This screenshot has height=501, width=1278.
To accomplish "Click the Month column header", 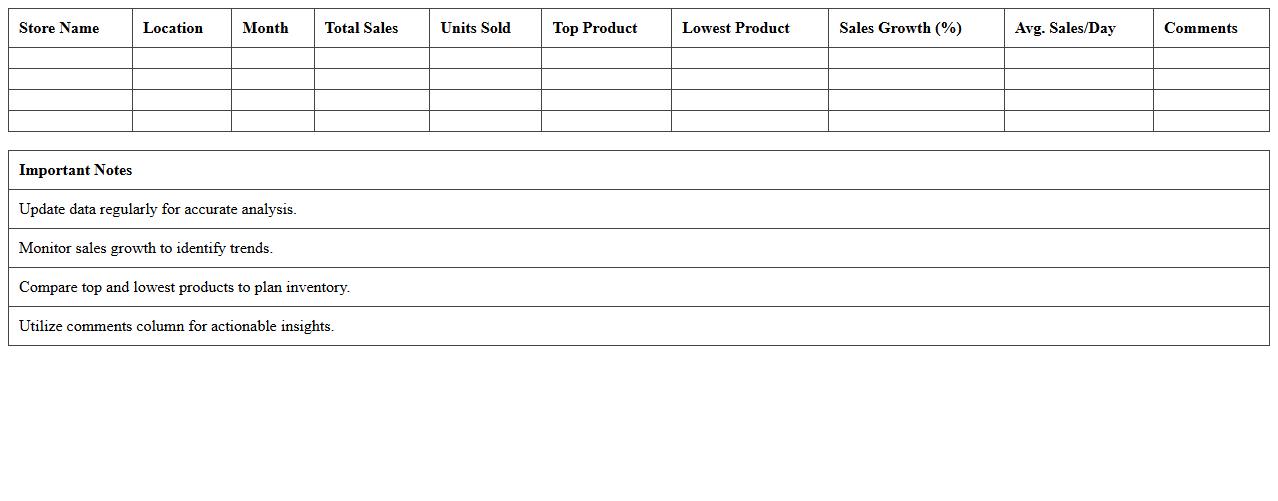I will 265,28.
